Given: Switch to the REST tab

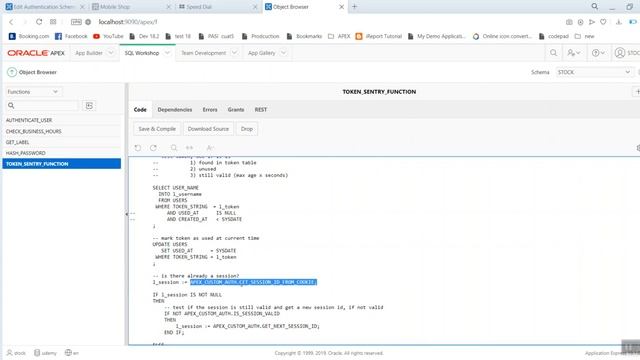Looking at the screenshot, I should [x=261, y=110].
